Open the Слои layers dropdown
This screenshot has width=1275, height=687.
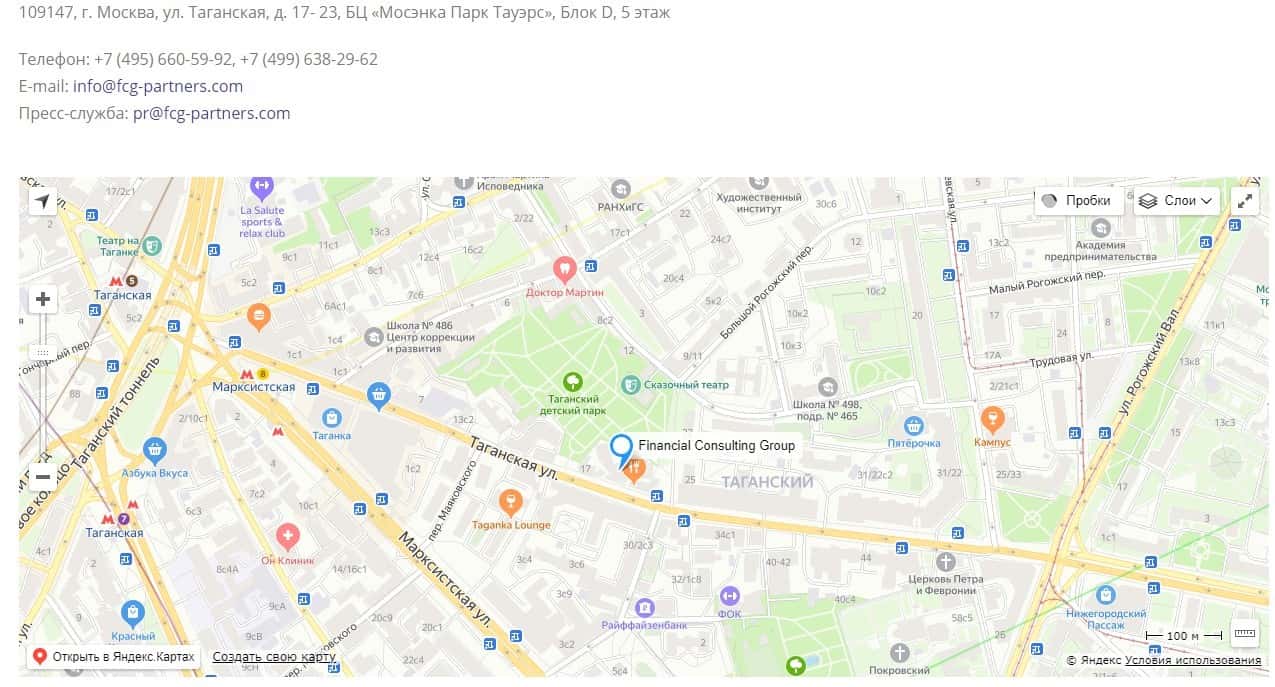[x=1177, y=201]
